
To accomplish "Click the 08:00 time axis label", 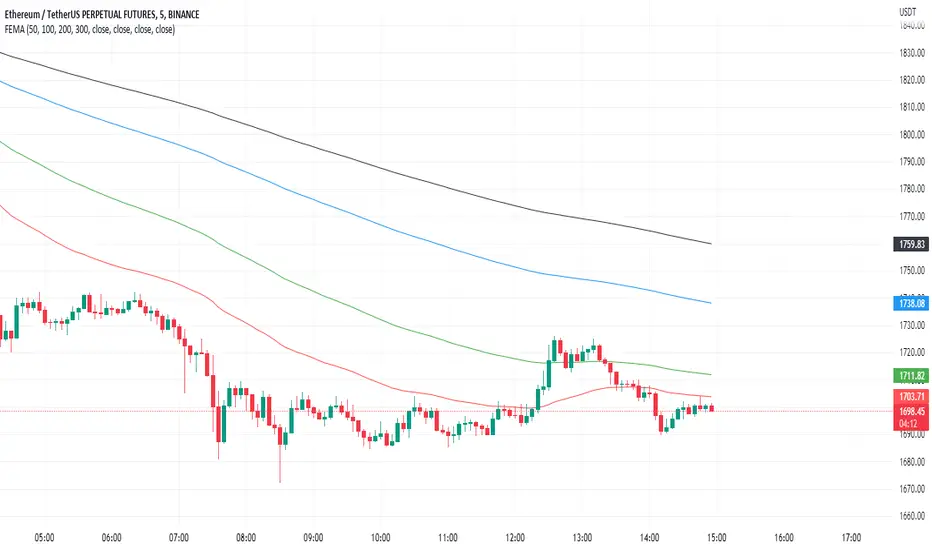I will click(245, 538).
